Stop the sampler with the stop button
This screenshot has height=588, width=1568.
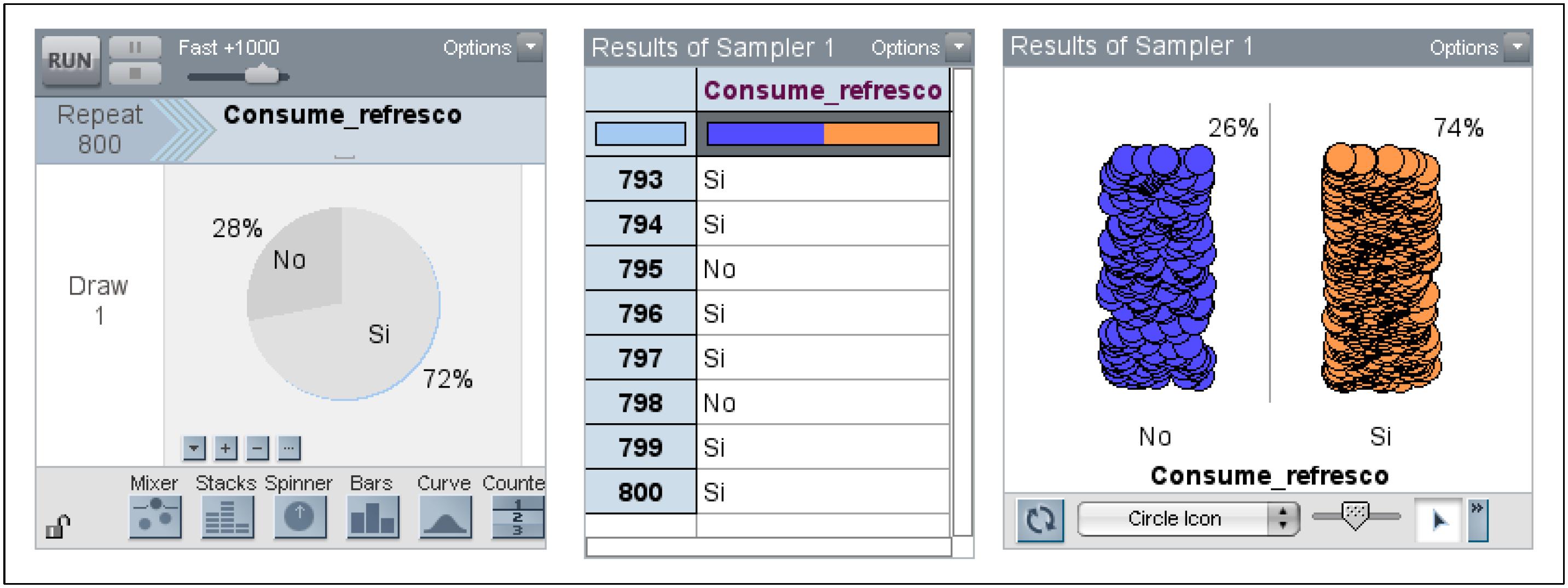point(135,74)
